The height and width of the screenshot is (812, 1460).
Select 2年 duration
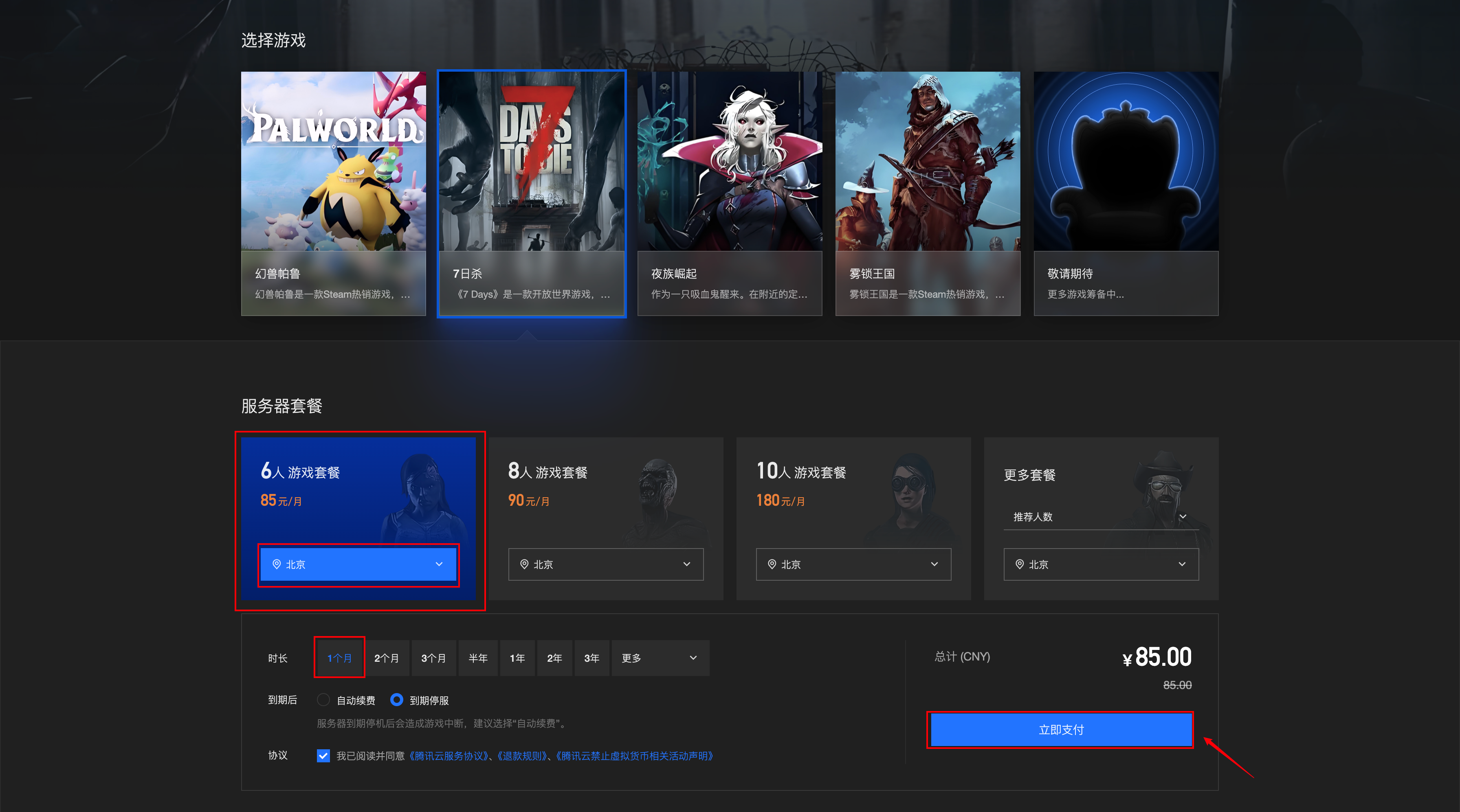pyautogui.click(x=554, y=658)
